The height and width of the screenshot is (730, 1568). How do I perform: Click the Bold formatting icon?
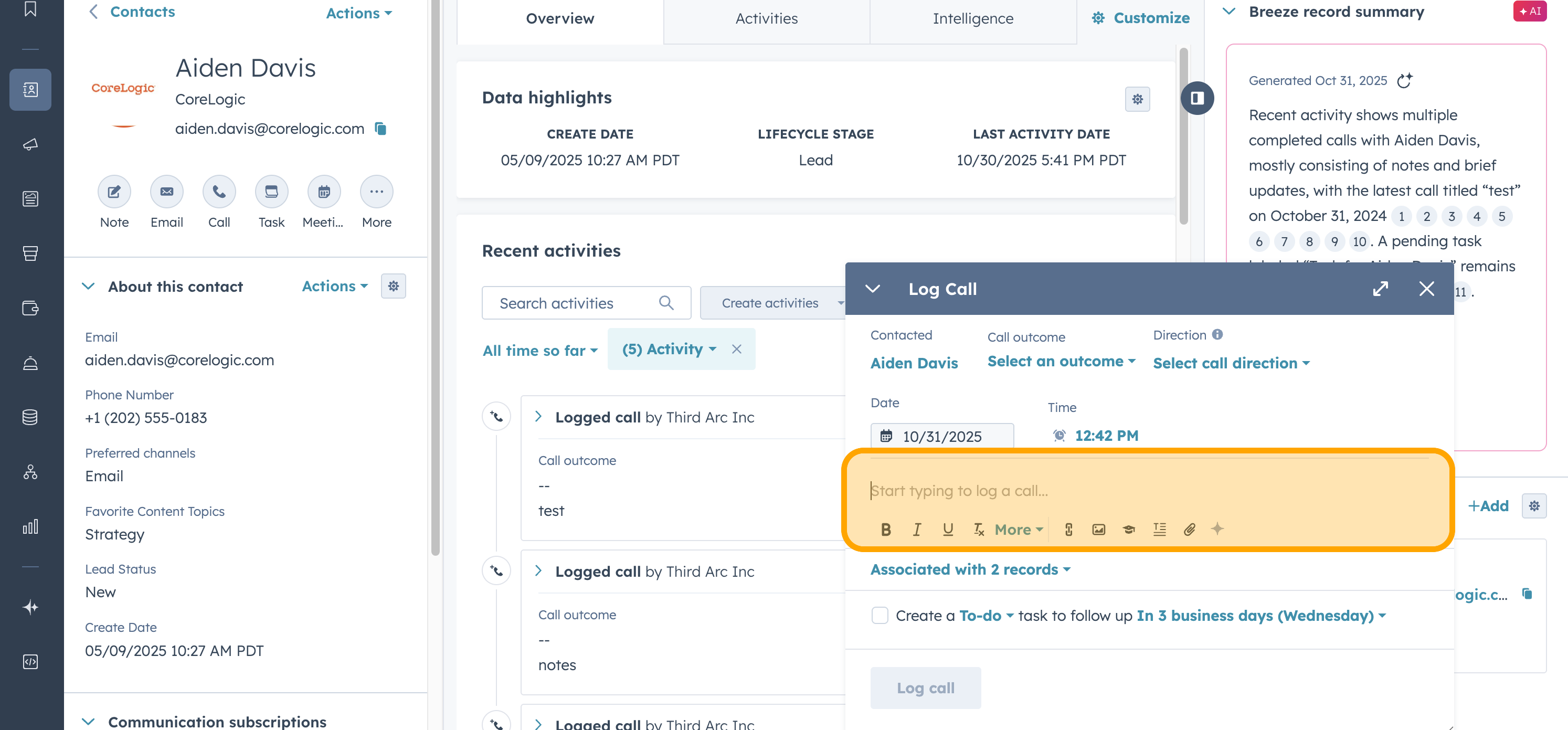[886, 529]
